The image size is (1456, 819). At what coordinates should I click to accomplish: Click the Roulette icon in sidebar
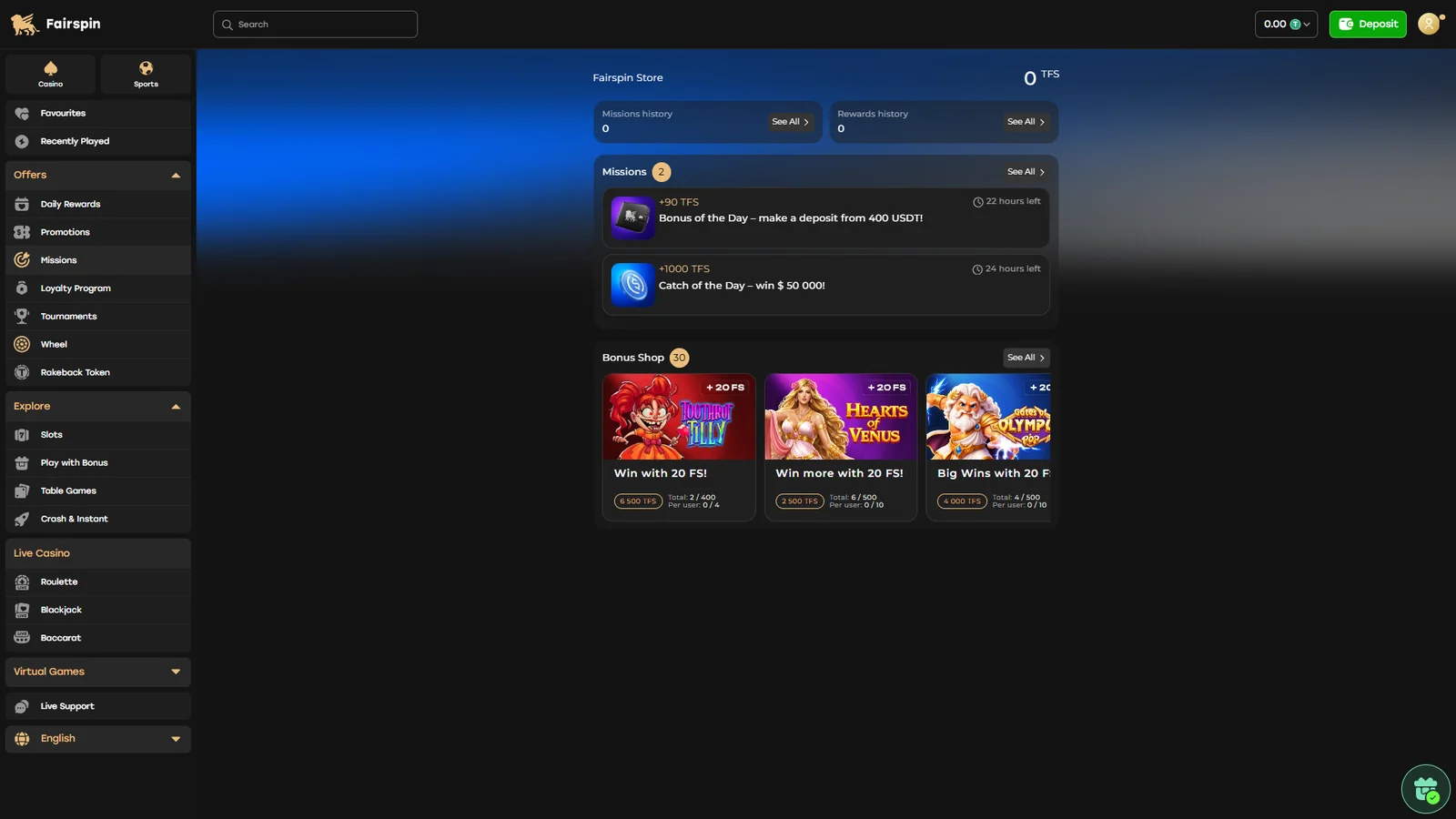click(x=22, y=582)
